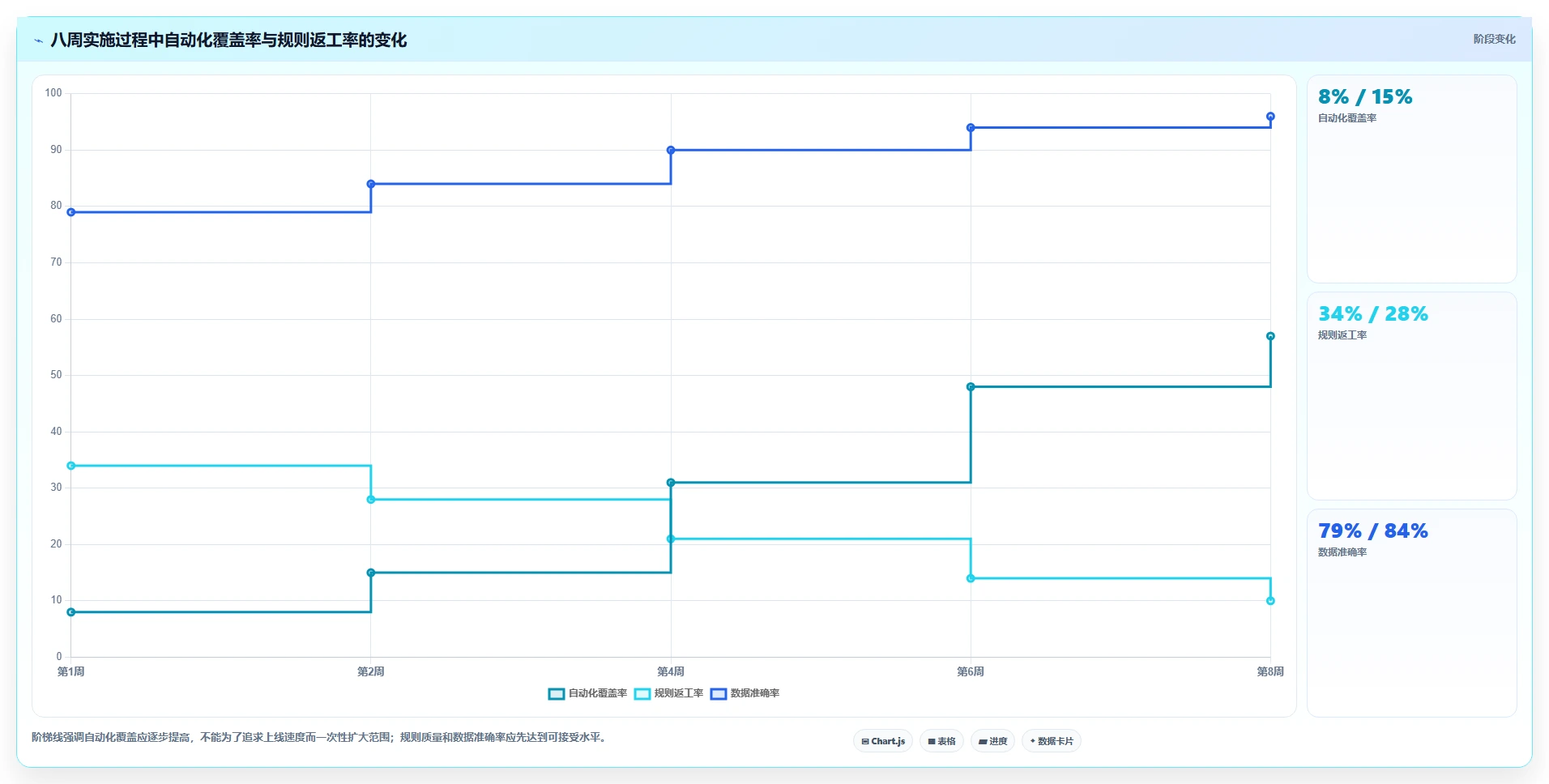Screen dimensions: 1549x784
Task: Select the 第2周 规则返工率 point at 28
Action: pyautogui.click(x=371, y=500)
